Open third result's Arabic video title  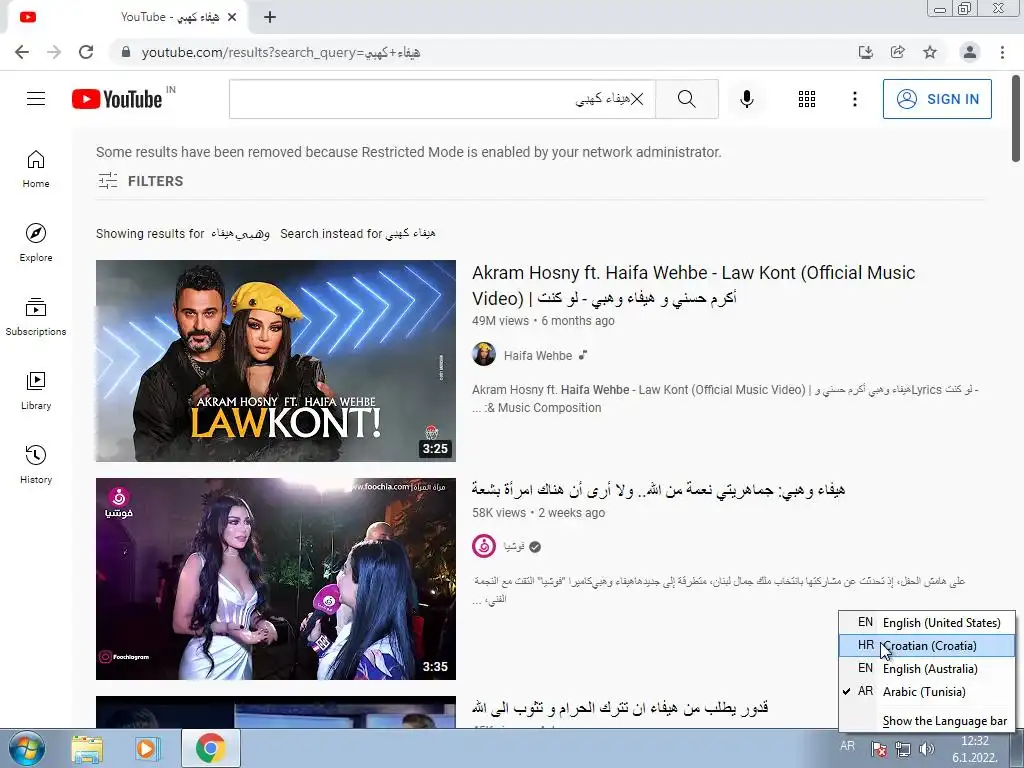pos(620,708)
